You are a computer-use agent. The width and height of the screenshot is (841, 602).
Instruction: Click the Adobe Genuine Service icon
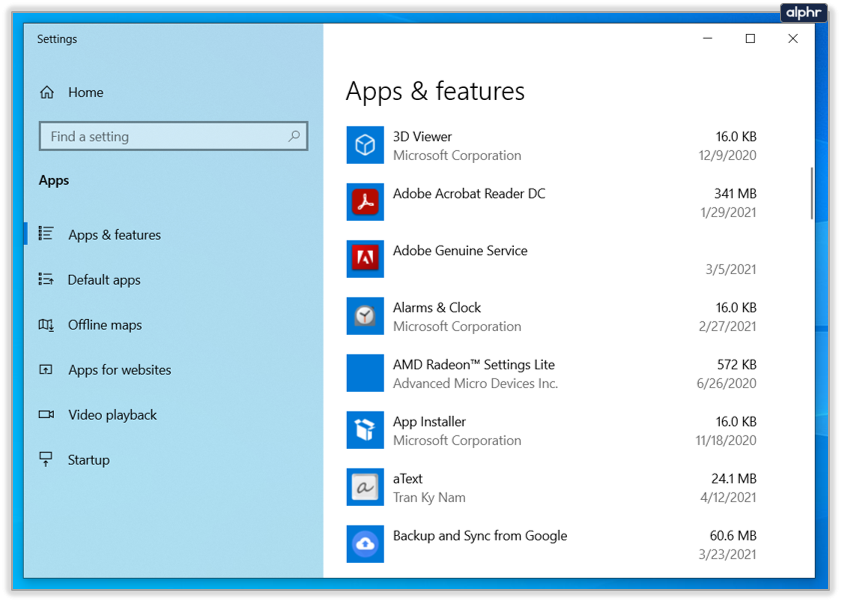pos(365,259)
